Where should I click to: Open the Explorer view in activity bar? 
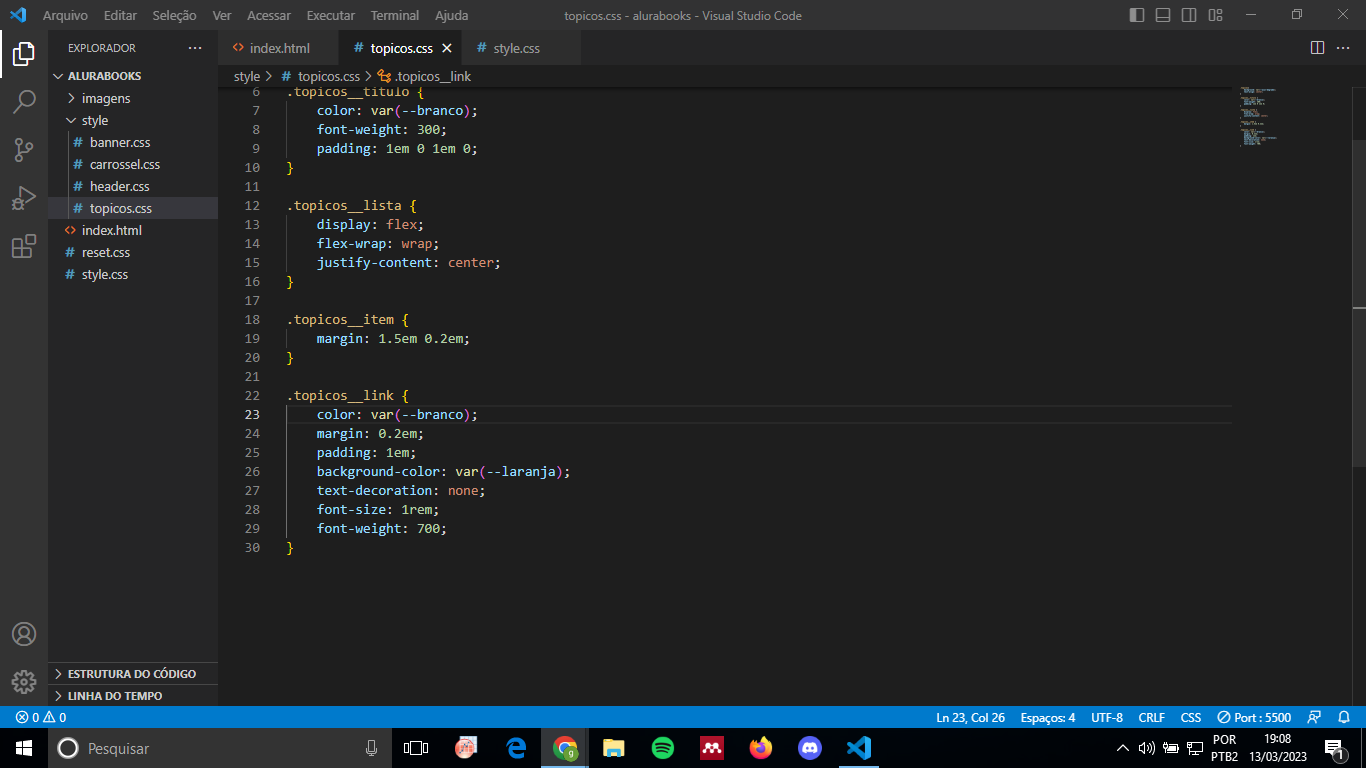point(24,54)
